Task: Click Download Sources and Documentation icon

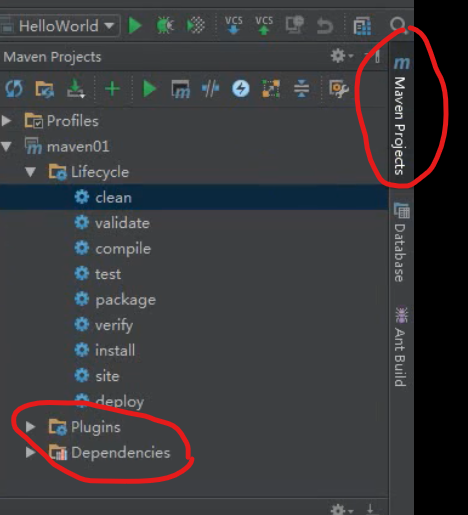Action: (76, 89)
